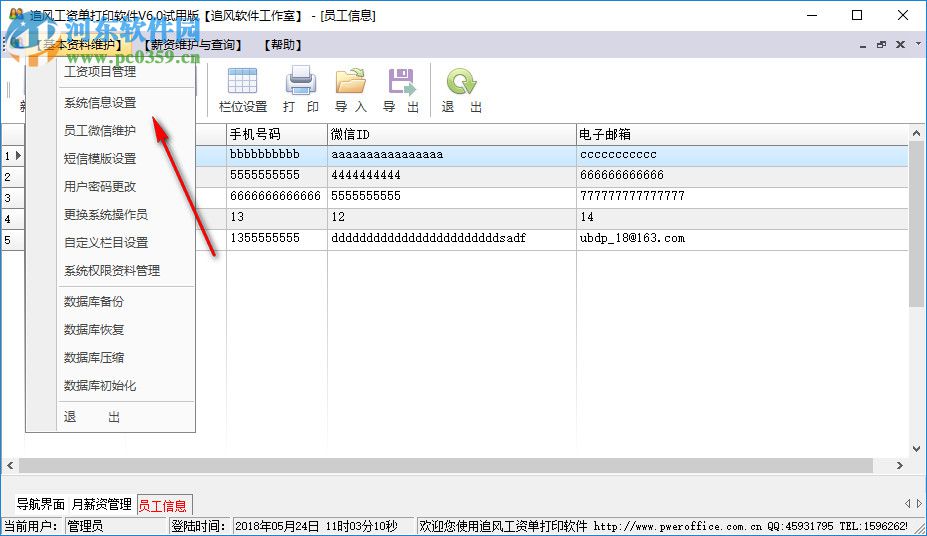Click the horizontal scrollbar left arrow
The width and height of the screenshot is (927, 536).
coord(10,466)
